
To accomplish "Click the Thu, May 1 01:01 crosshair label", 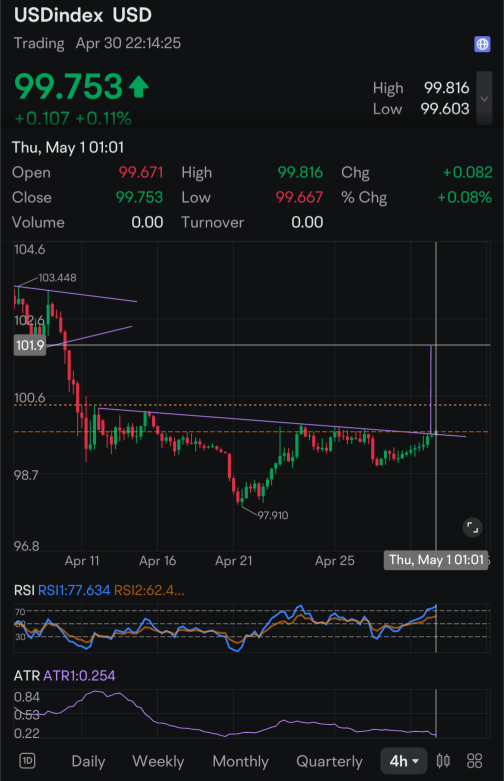I will [436, 560].
